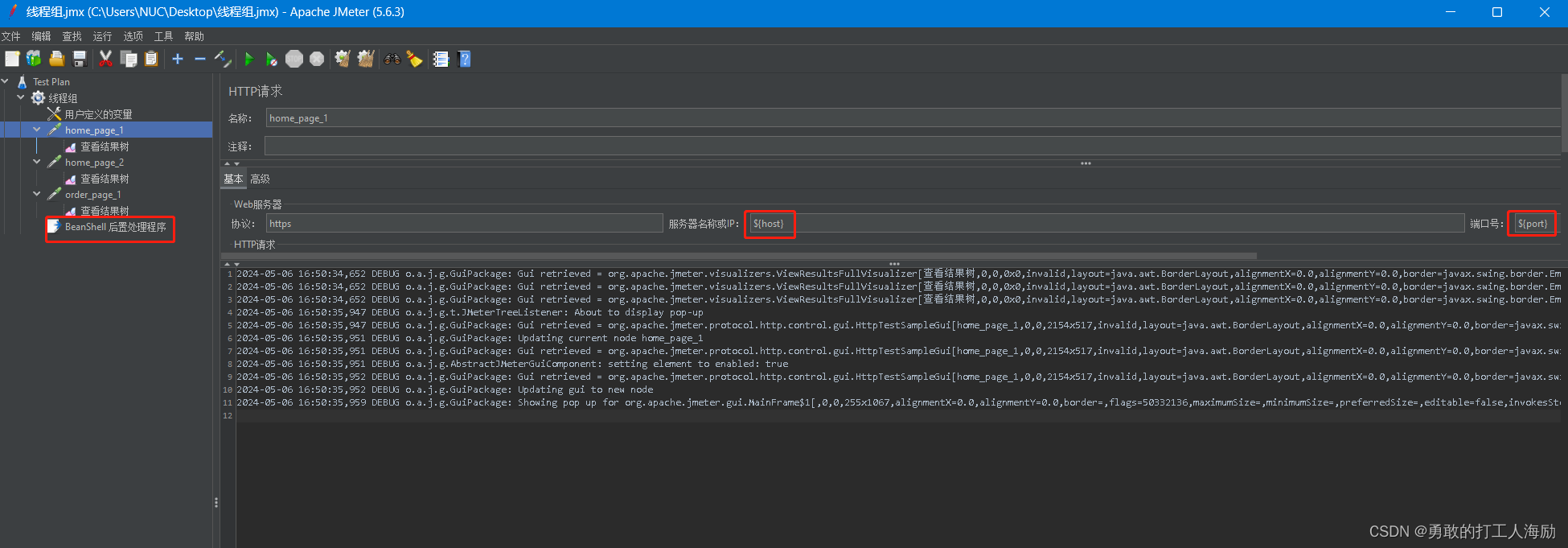Open the 工具 menu

coord(163,36)
